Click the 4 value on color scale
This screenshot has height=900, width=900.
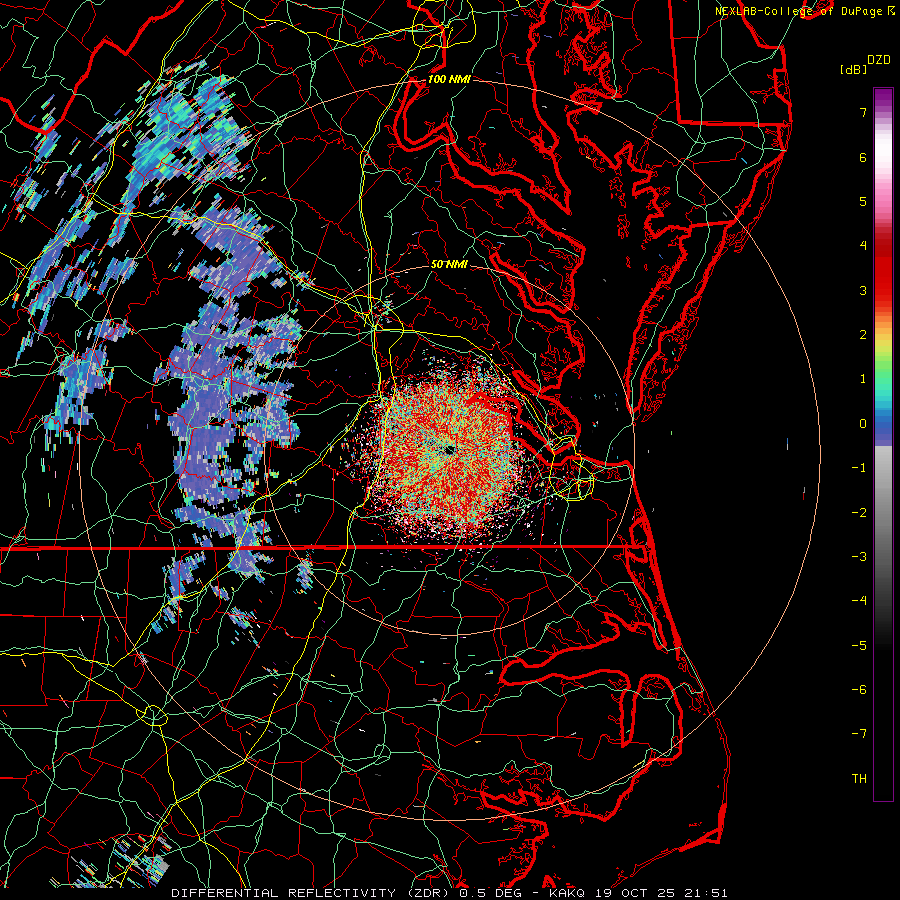[863, 246]
